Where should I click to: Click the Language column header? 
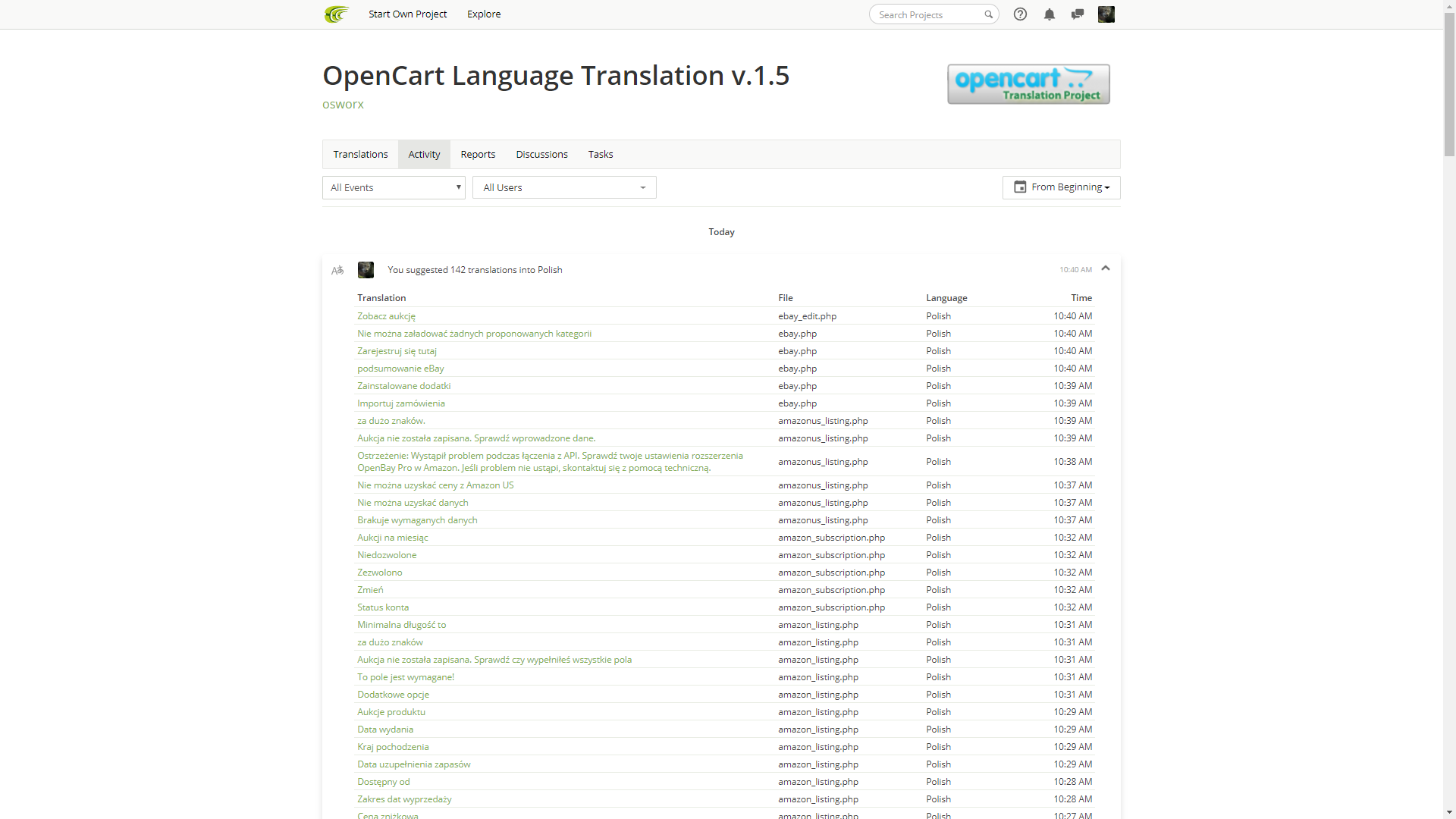[x=946, y=298]
